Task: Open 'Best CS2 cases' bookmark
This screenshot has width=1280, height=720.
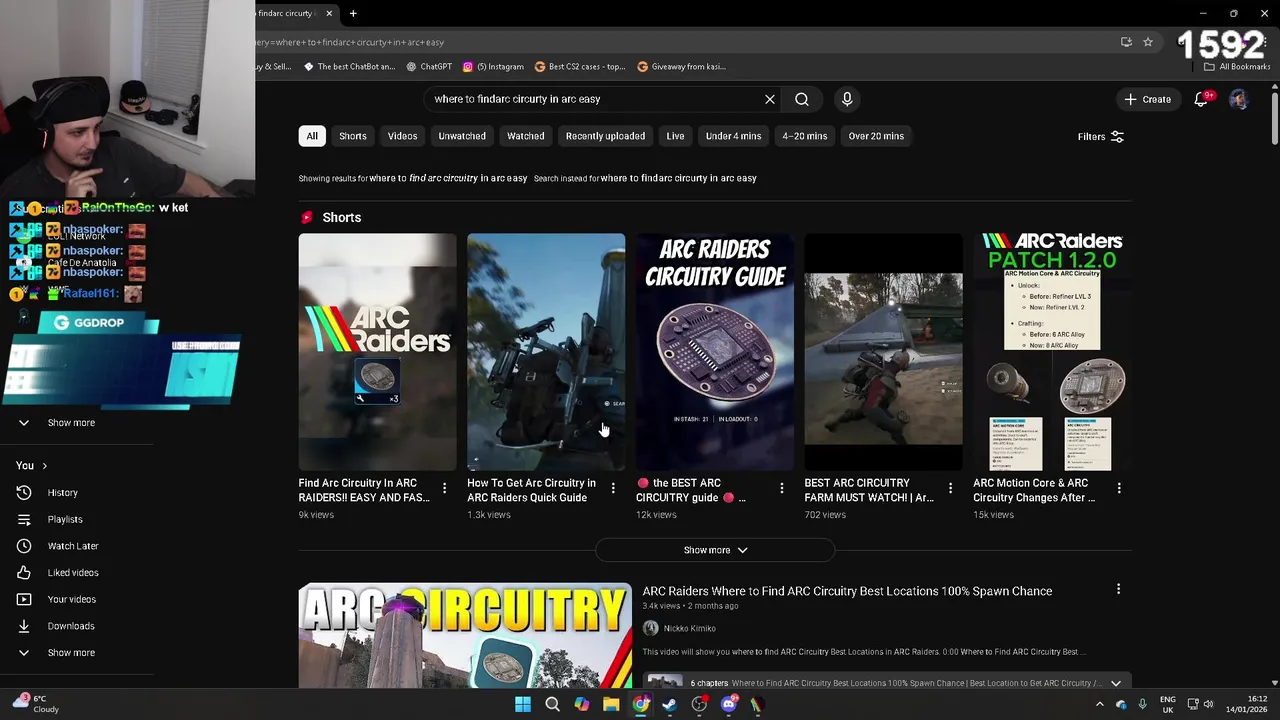Action: point(580,67)
